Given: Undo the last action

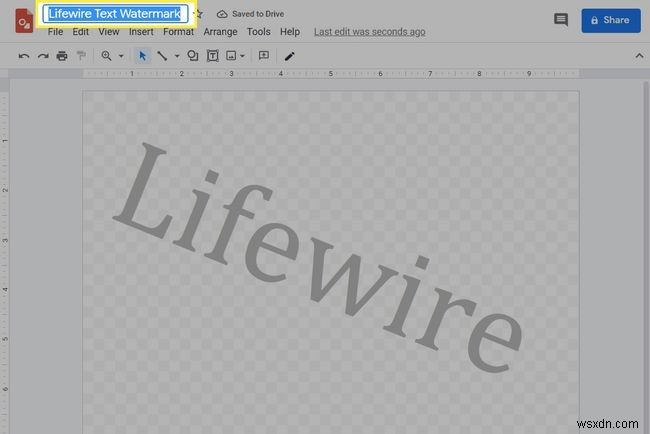Looking at the screenshot, I should point(24,56).
